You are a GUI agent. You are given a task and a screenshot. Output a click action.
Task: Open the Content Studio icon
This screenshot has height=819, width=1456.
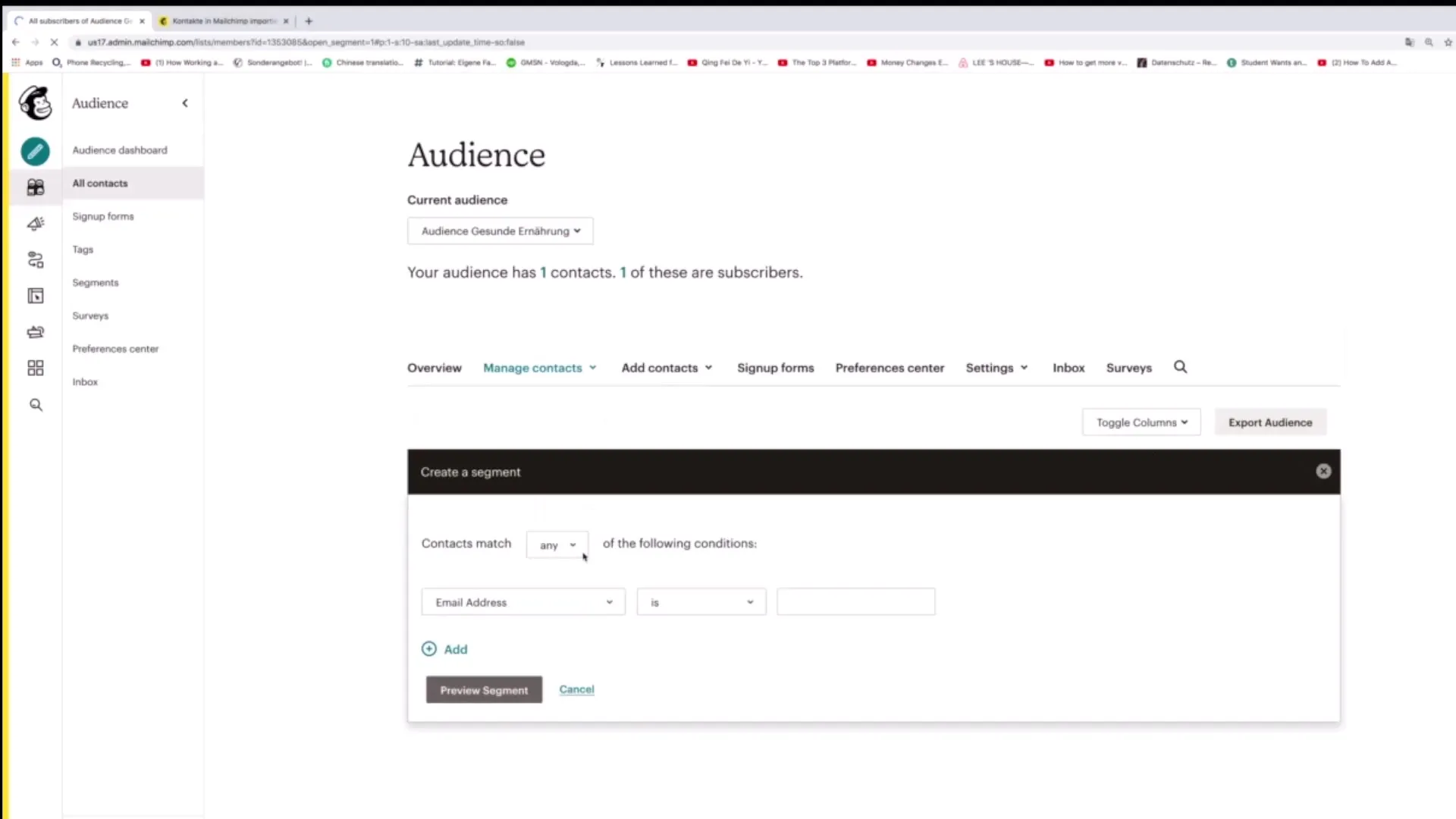click(x=36, y=332)
